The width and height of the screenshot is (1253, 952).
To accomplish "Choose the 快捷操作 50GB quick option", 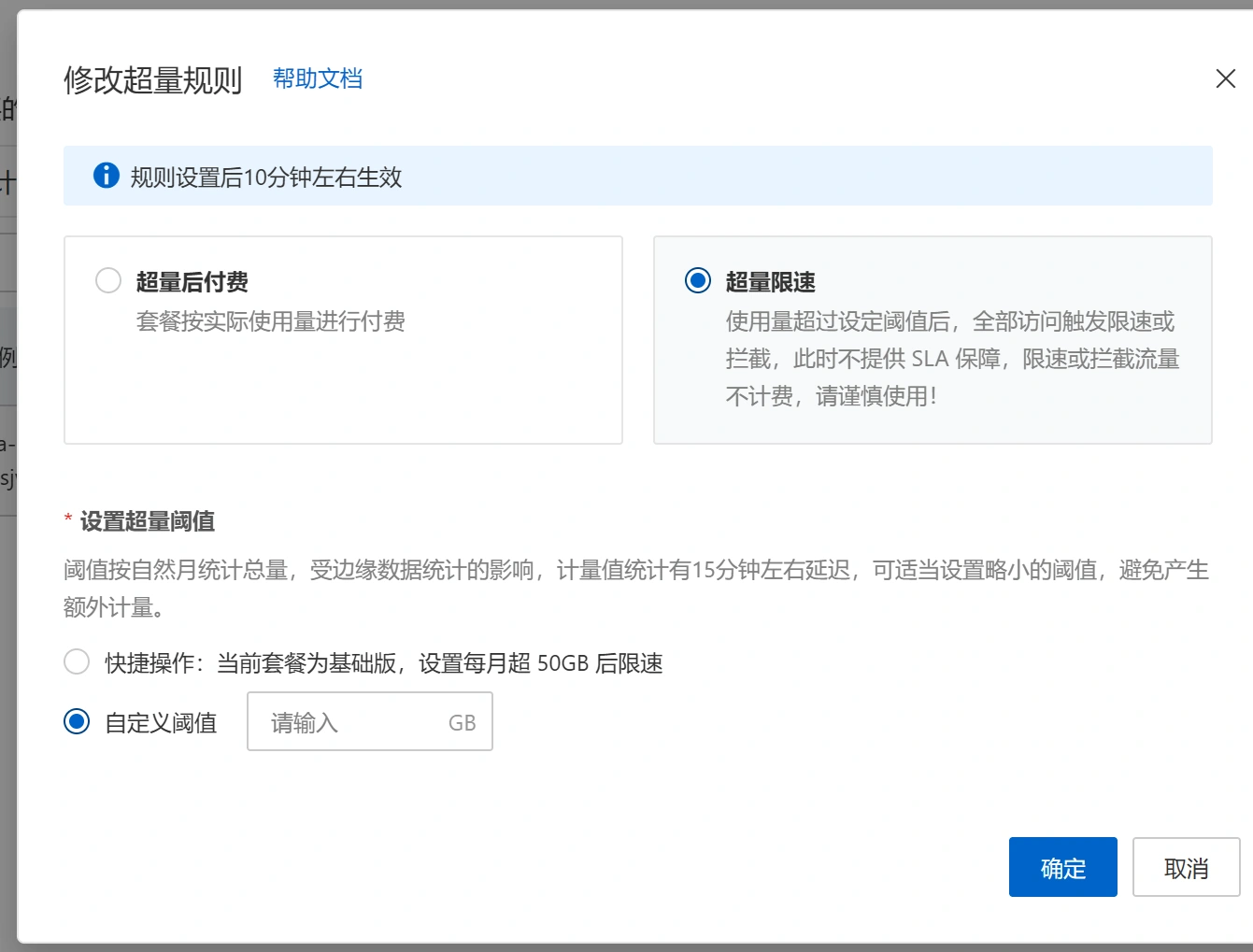I will point(77,662).
